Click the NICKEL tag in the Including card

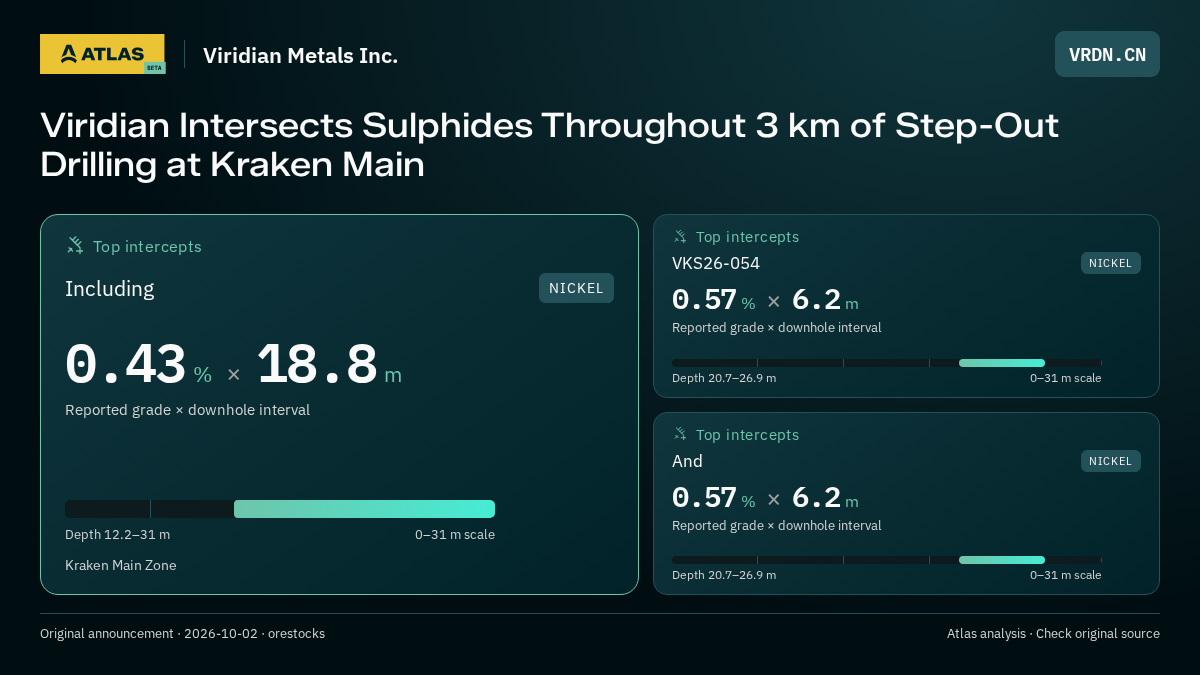click(x=576, y=288)
